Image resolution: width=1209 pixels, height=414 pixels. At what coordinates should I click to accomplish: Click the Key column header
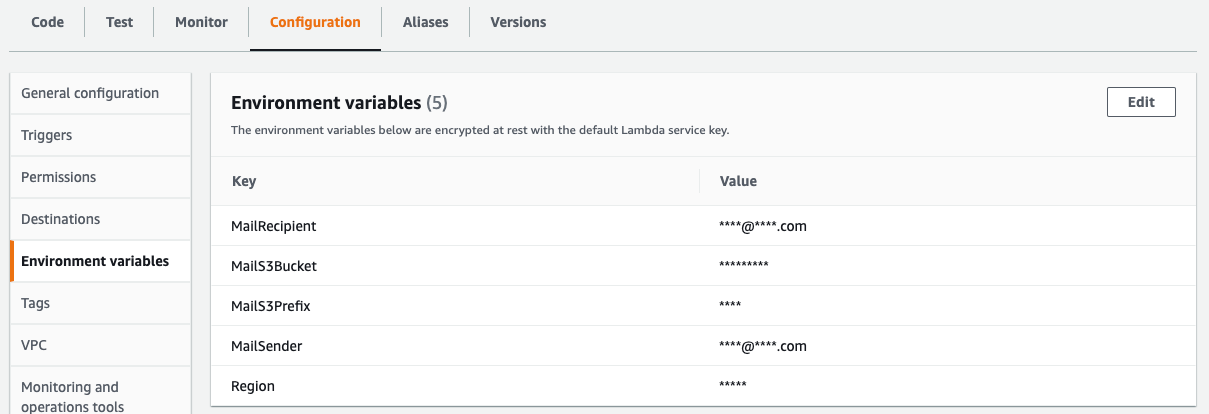(x=243, y=181)
